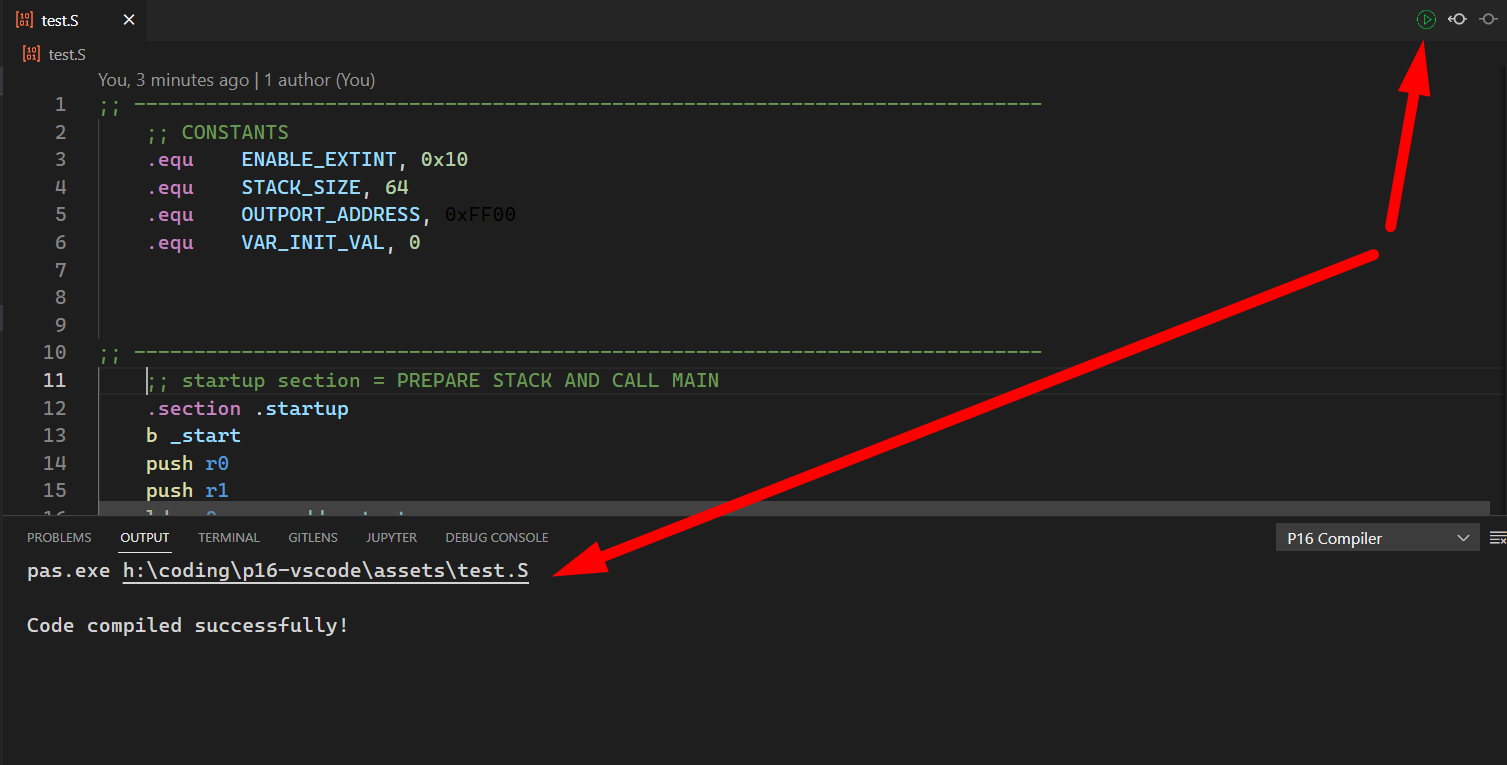
Task: Run the P16 compile button in the editor toolbar
Action: coord(1426,19)
